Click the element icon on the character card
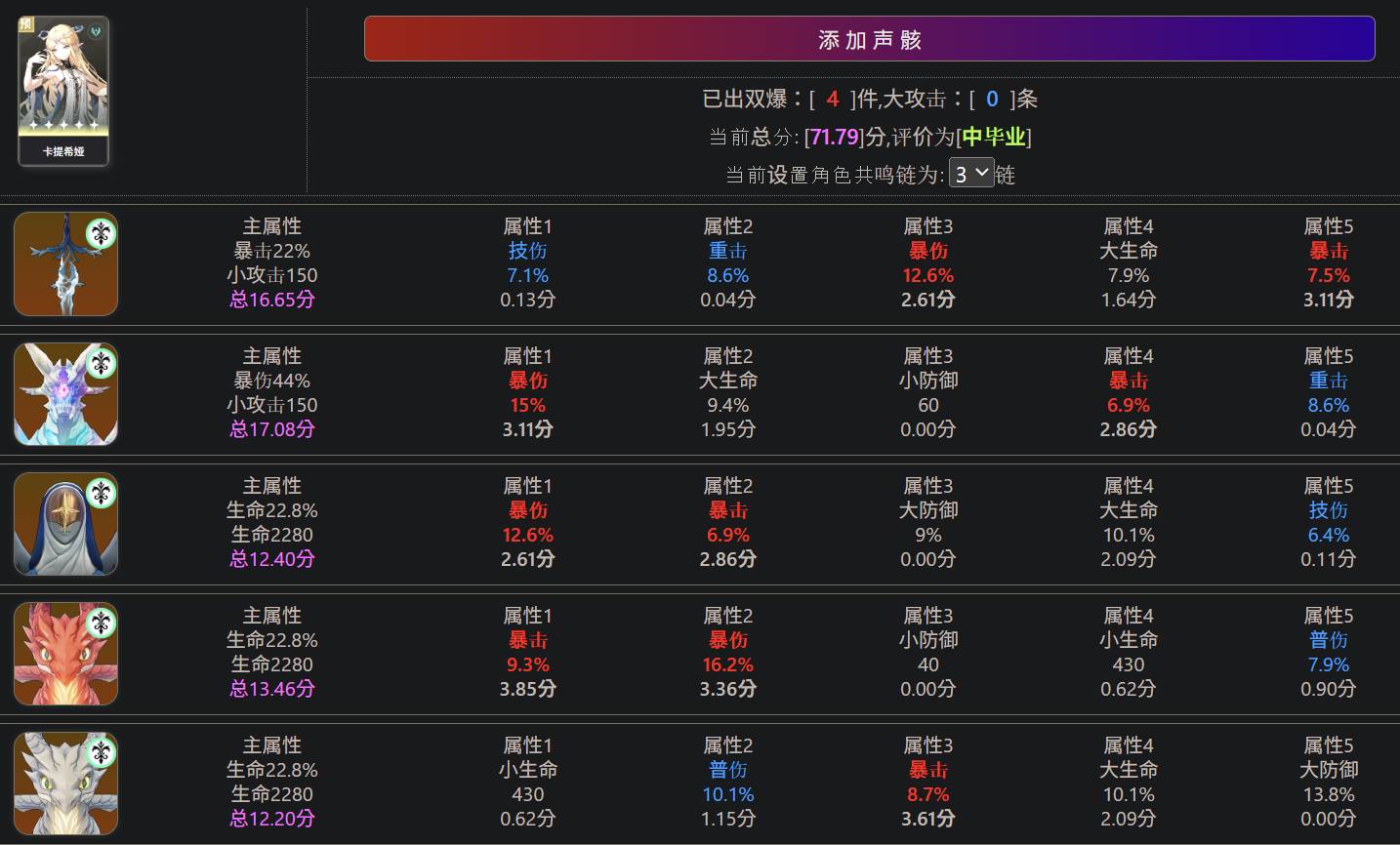 tap(96, 31)
